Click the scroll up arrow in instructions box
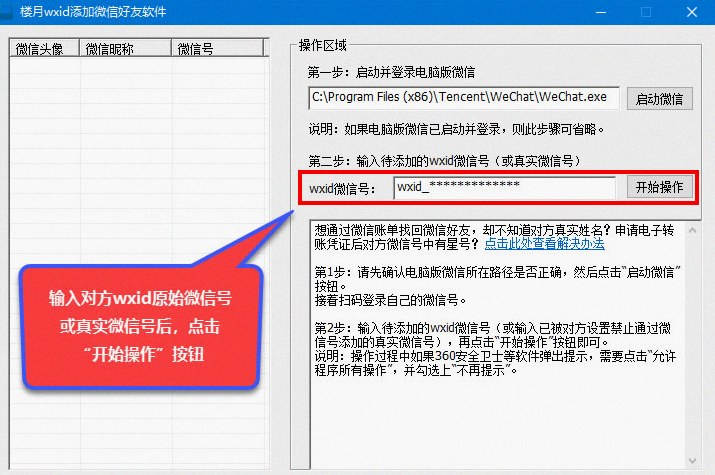 point(692,231)
